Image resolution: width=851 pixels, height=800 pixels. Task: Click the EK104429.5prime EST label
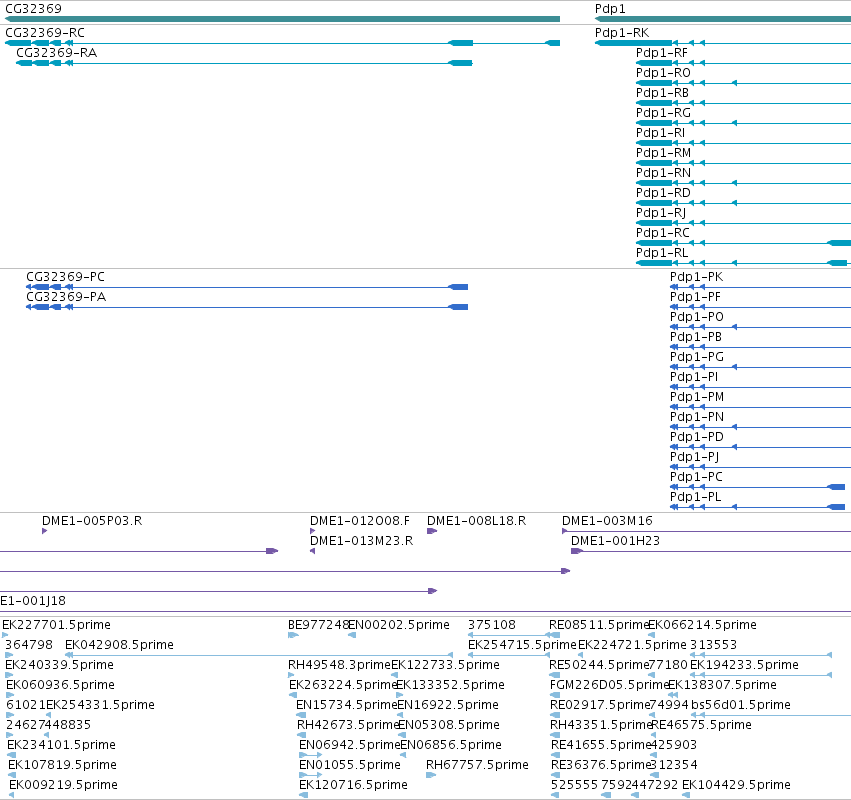[x=736, y=786]
